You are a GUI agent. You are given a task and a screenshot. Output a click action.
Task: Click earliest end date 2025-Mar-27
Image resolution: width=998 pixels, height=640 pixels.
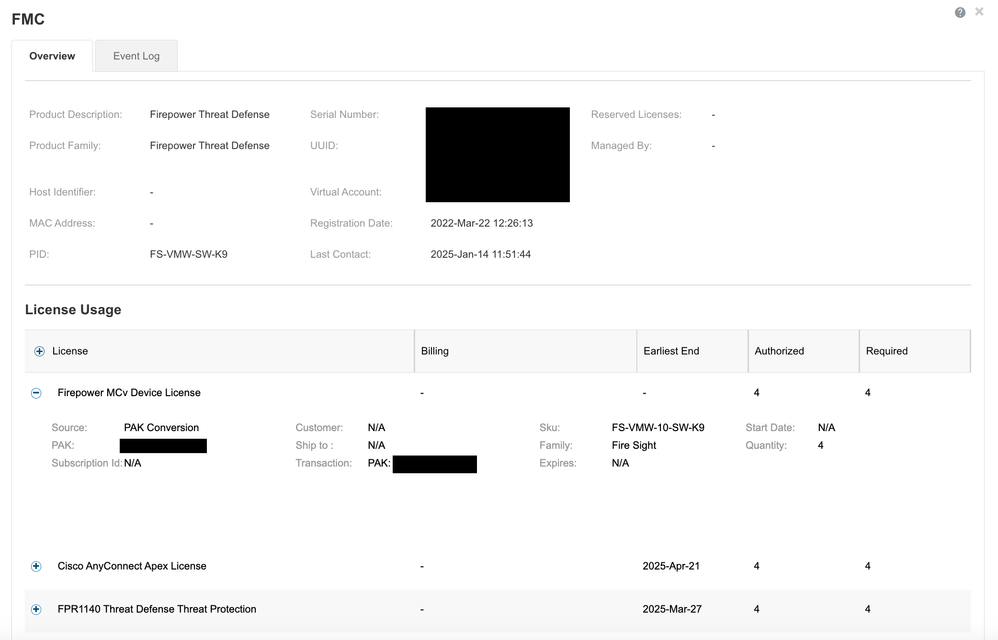[x=672, y=609]
